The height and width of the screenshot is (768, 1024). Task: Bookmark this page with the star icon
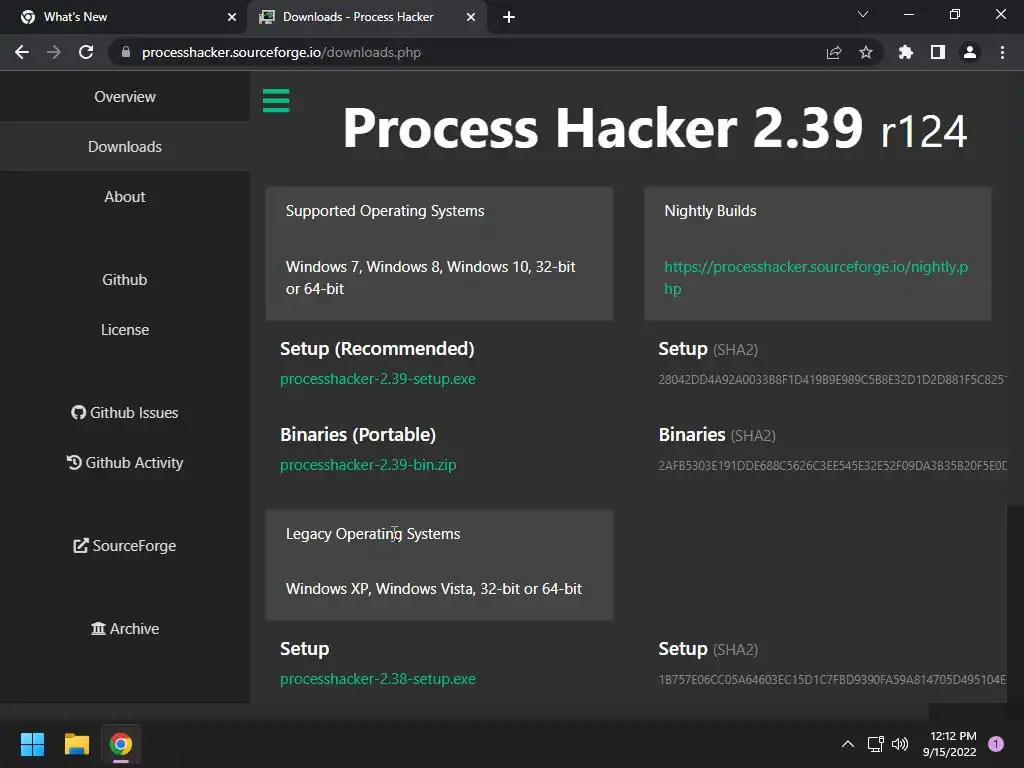coord(866,52)
